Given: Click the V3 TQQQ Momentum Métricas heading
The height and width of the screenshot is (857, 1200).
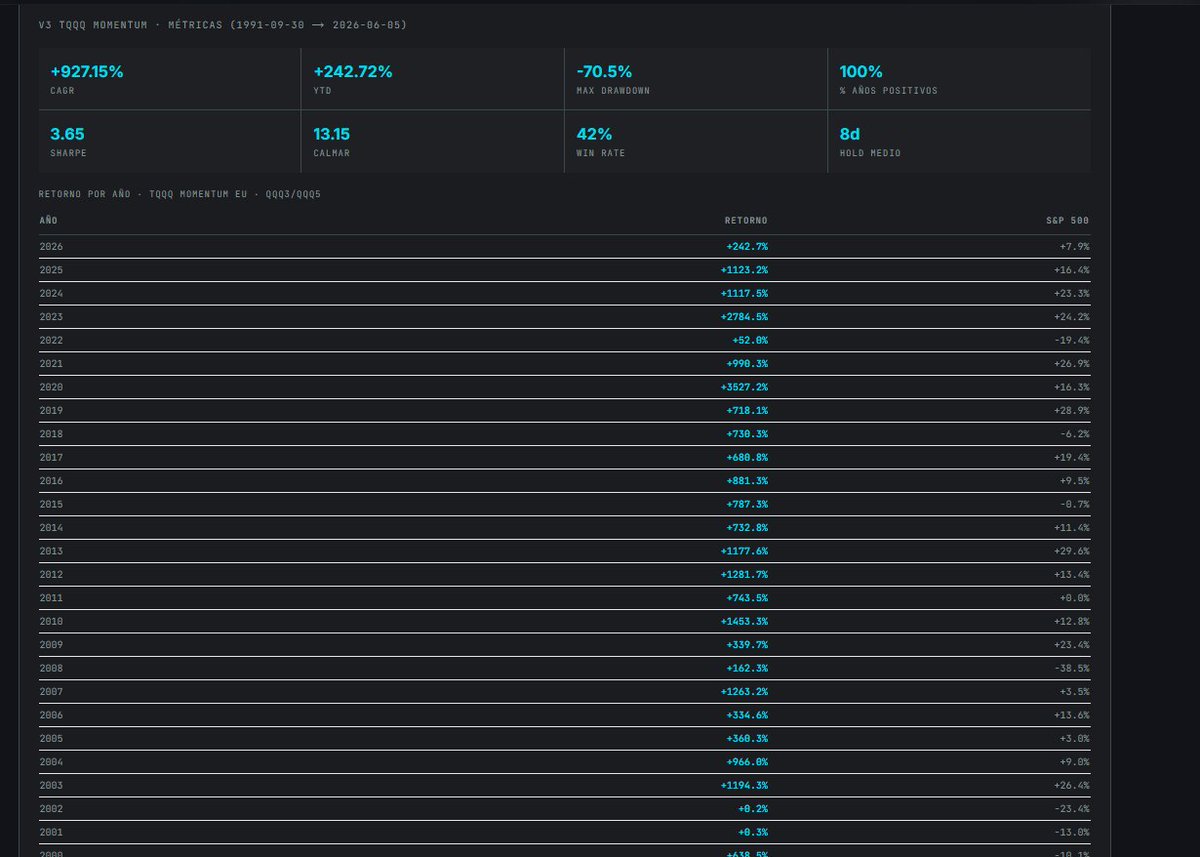Looking at the screenshot, I should point(222,24).
